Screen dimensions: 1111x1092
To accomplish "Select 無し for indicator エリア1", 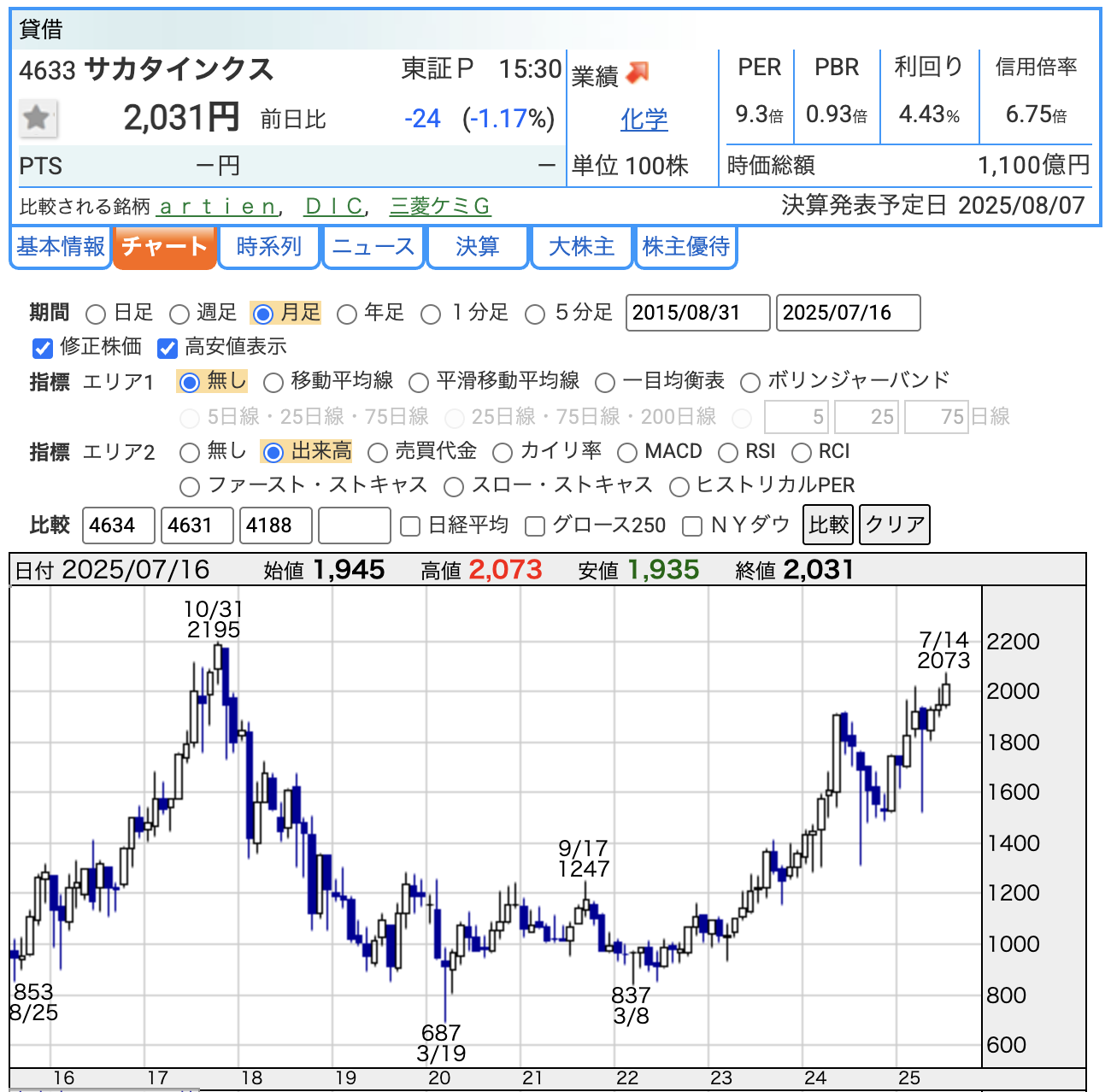I will [x=190, y=383].
